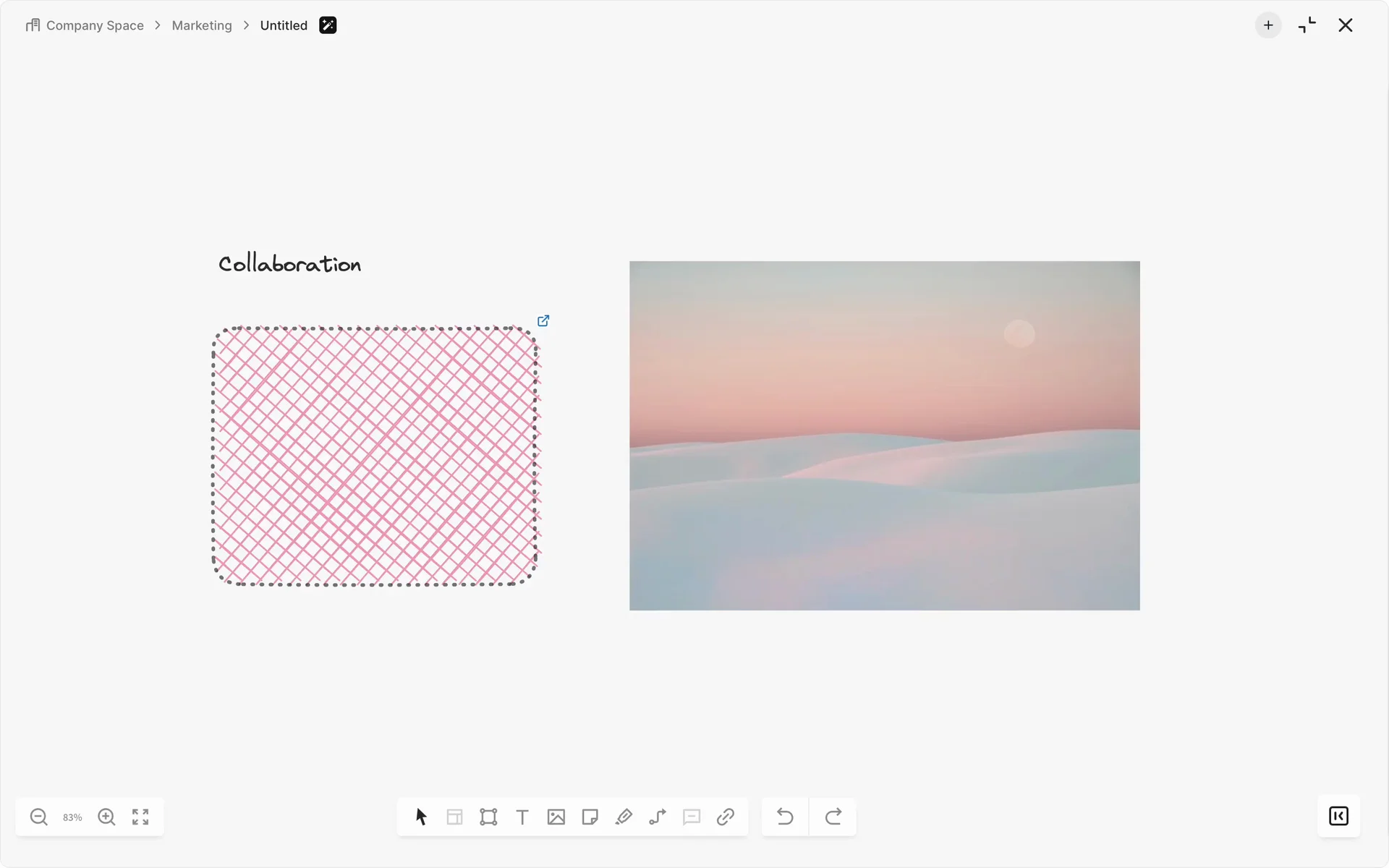This screenshot has width=1389, height=868.
Task: Select the connector arrow tool
Action: point(658,817)
